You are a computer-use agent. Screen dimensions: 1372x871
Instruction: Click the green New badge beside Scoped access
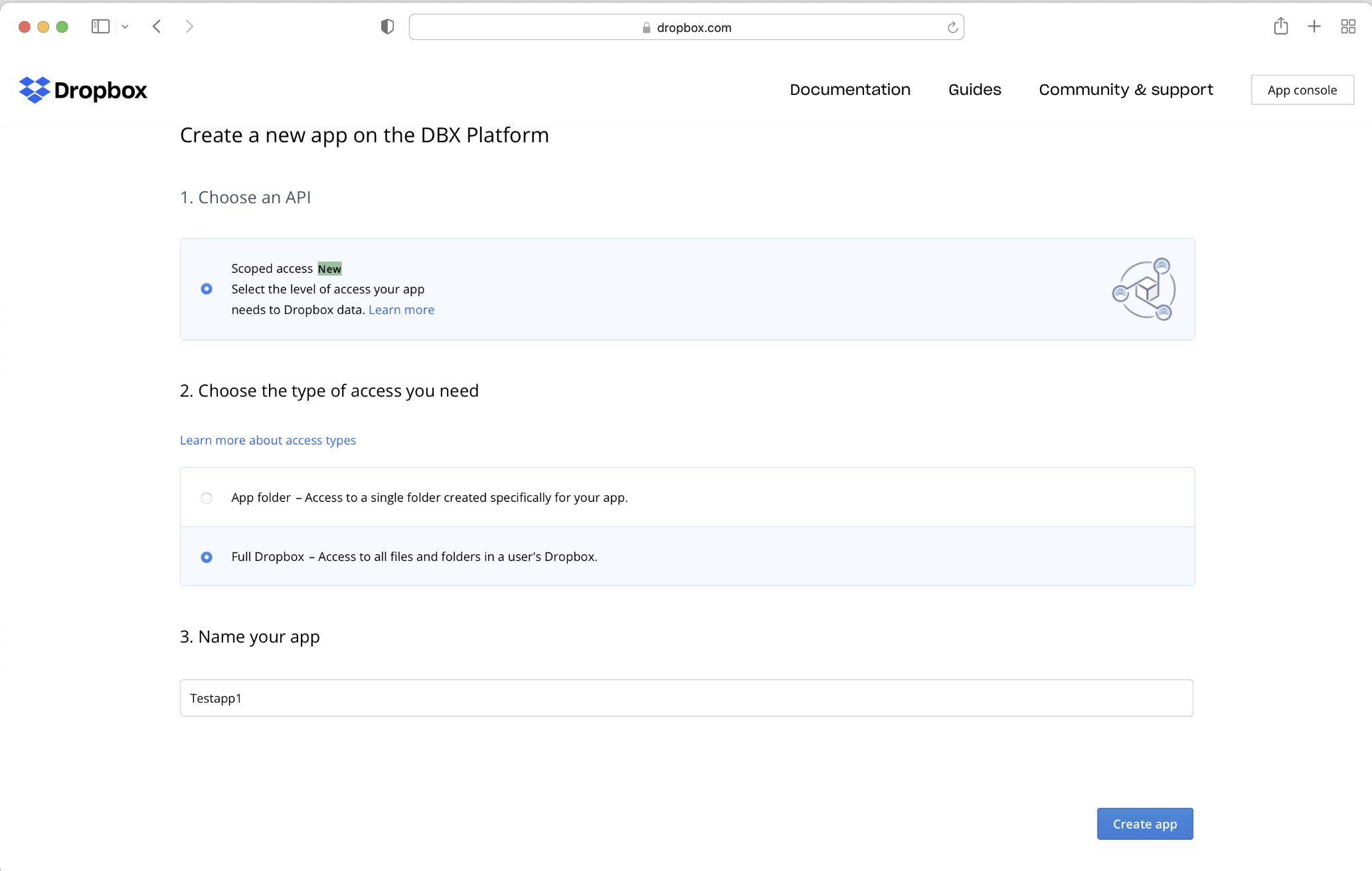[x=329, y=268]
